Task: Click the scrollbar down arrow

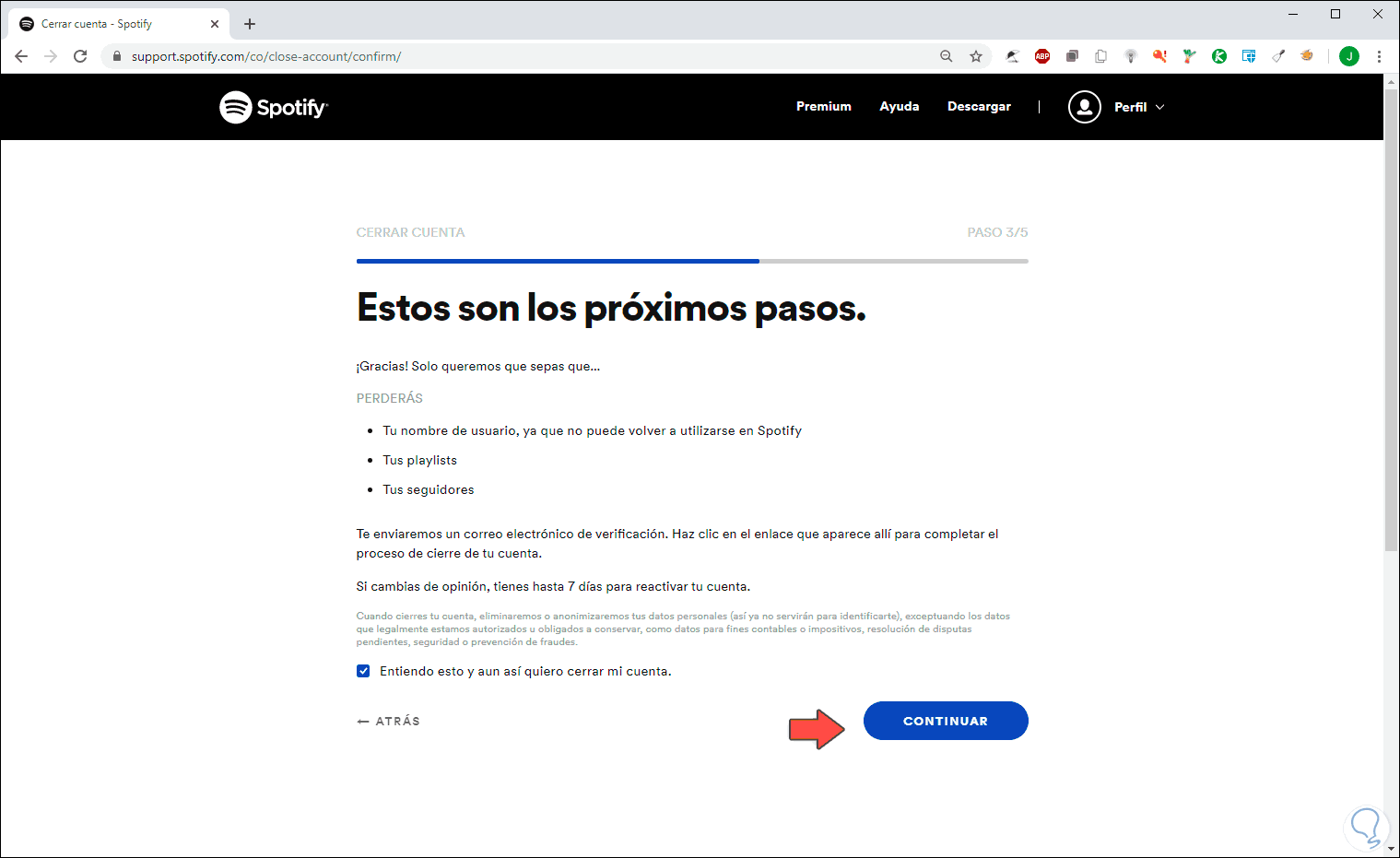Action: 1391,850
